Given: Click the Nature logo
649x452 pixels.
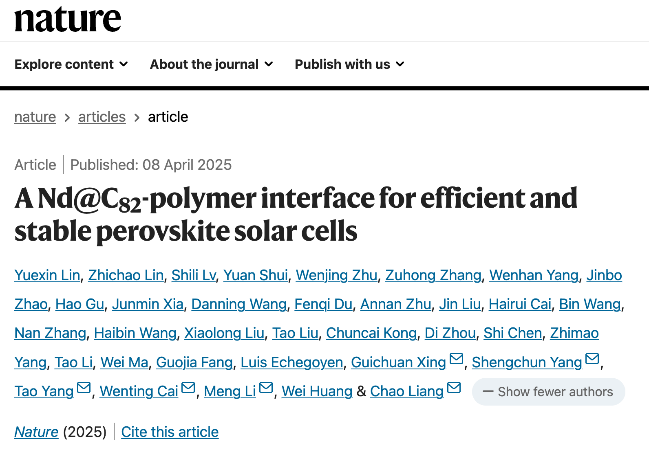Looking at the screenshot, I should click(67, 17).
